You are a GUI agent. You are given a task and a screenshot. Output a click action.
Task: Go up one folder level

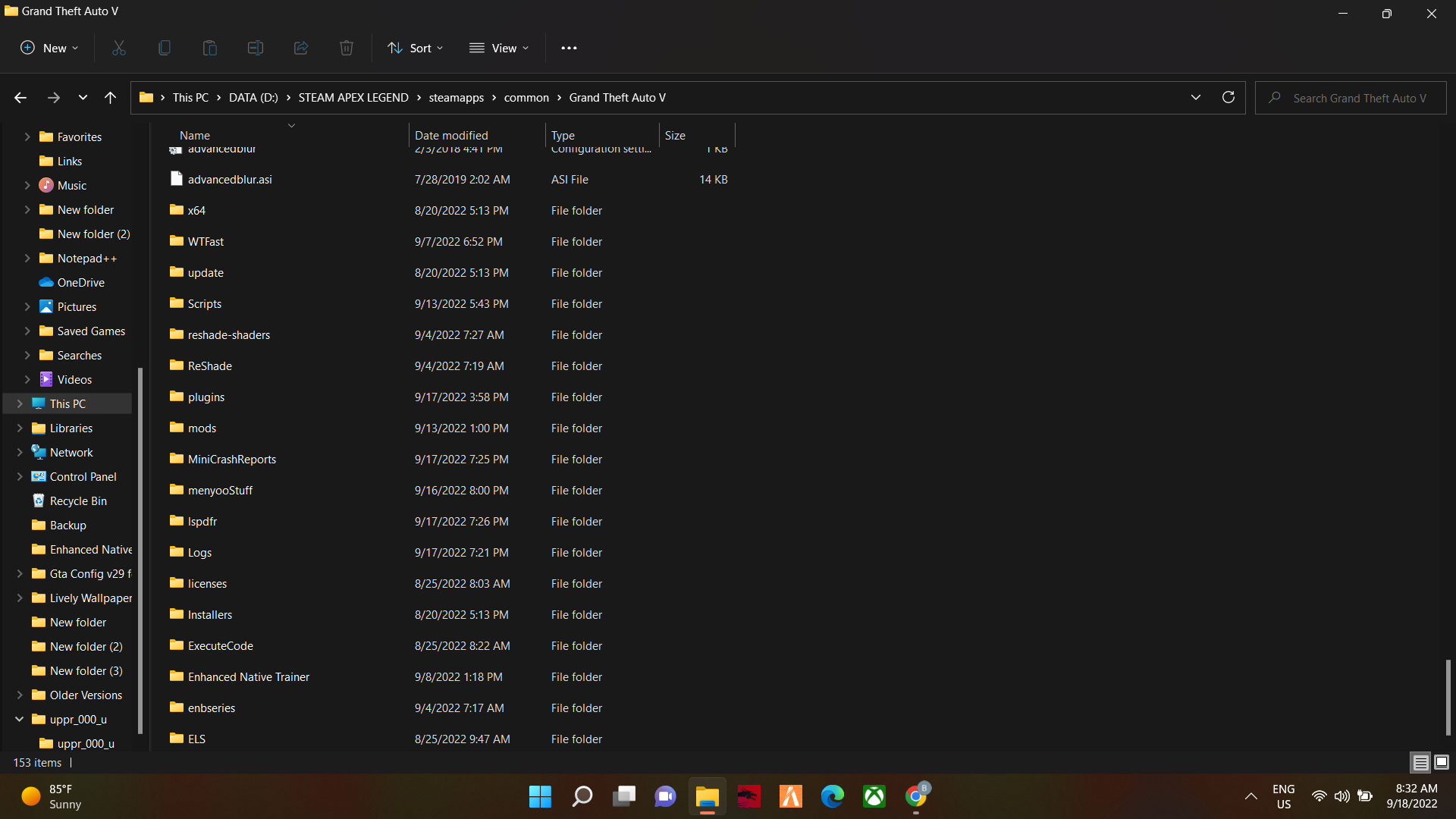tap(110, 97)
